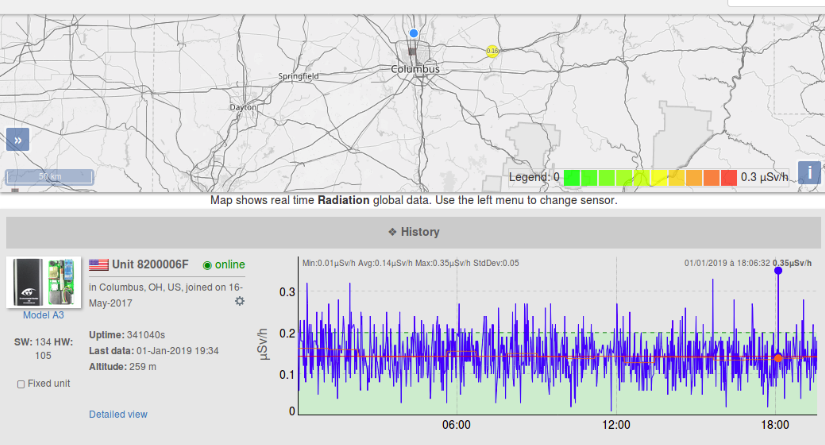Click the orange average marker on chart
The height and width of the screenshot is (445, 825).
pyautogui.click(x=778, y=357)
